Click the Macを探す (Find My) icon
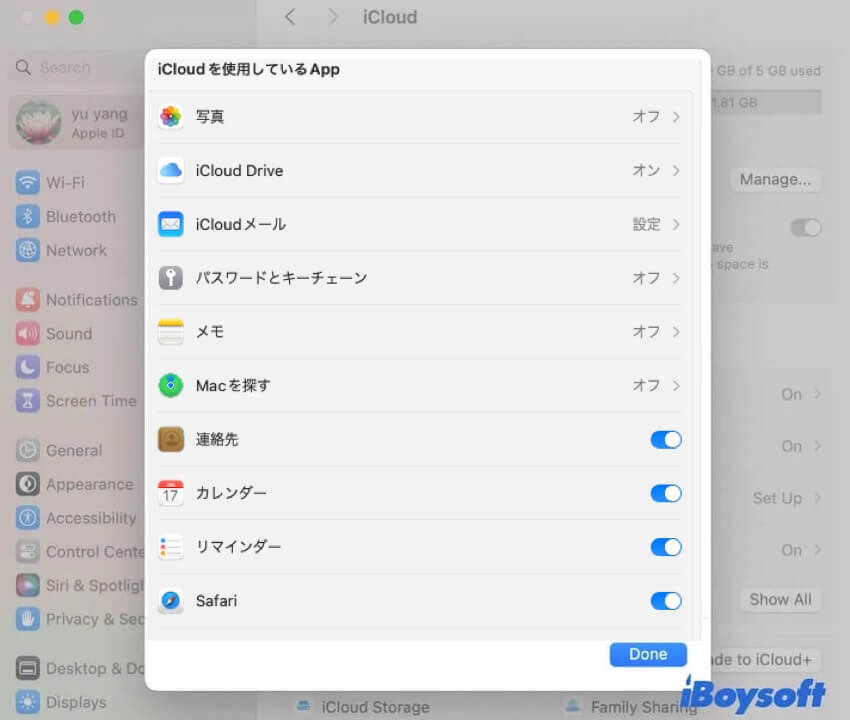Screen dimensions: 850x720 (171, 386)
